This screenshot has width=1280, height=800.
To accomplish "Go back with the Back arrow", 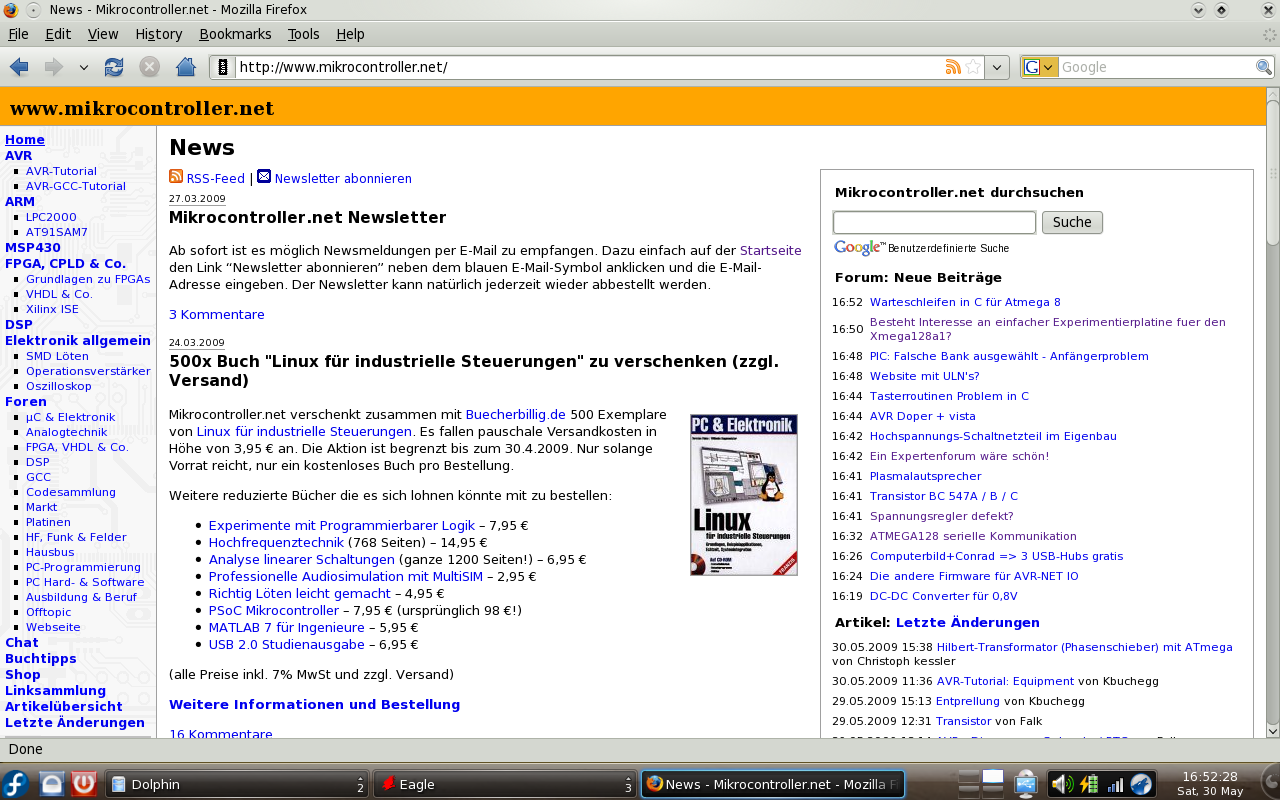I will pyautogui.click(x=19, y=67).
